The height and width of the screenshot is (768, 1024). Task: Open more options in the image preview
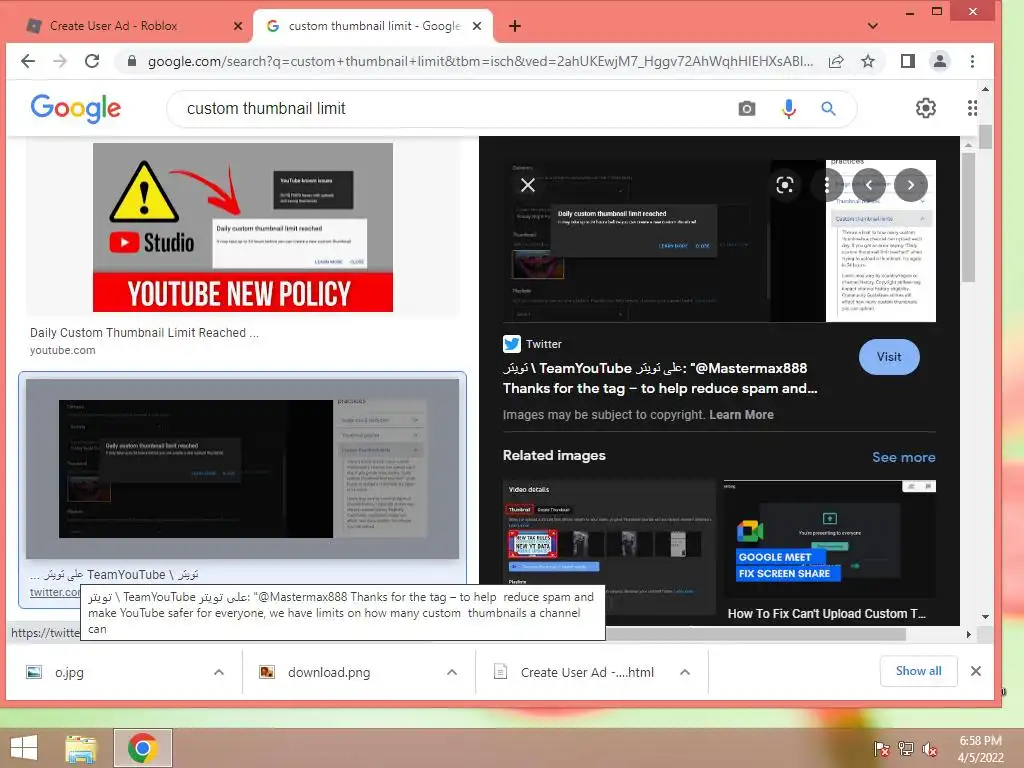click(826, 185)
